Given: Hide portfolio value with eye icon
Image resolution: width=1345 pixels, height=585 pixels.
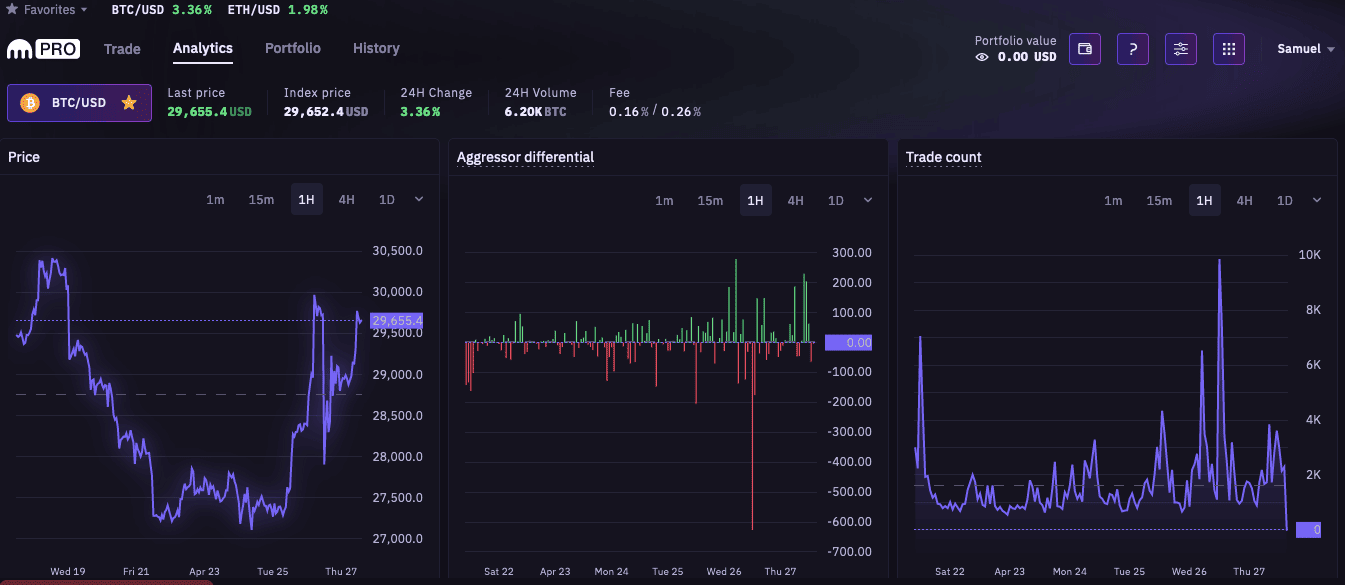Looking at the screenshot, I should point(982,57).
